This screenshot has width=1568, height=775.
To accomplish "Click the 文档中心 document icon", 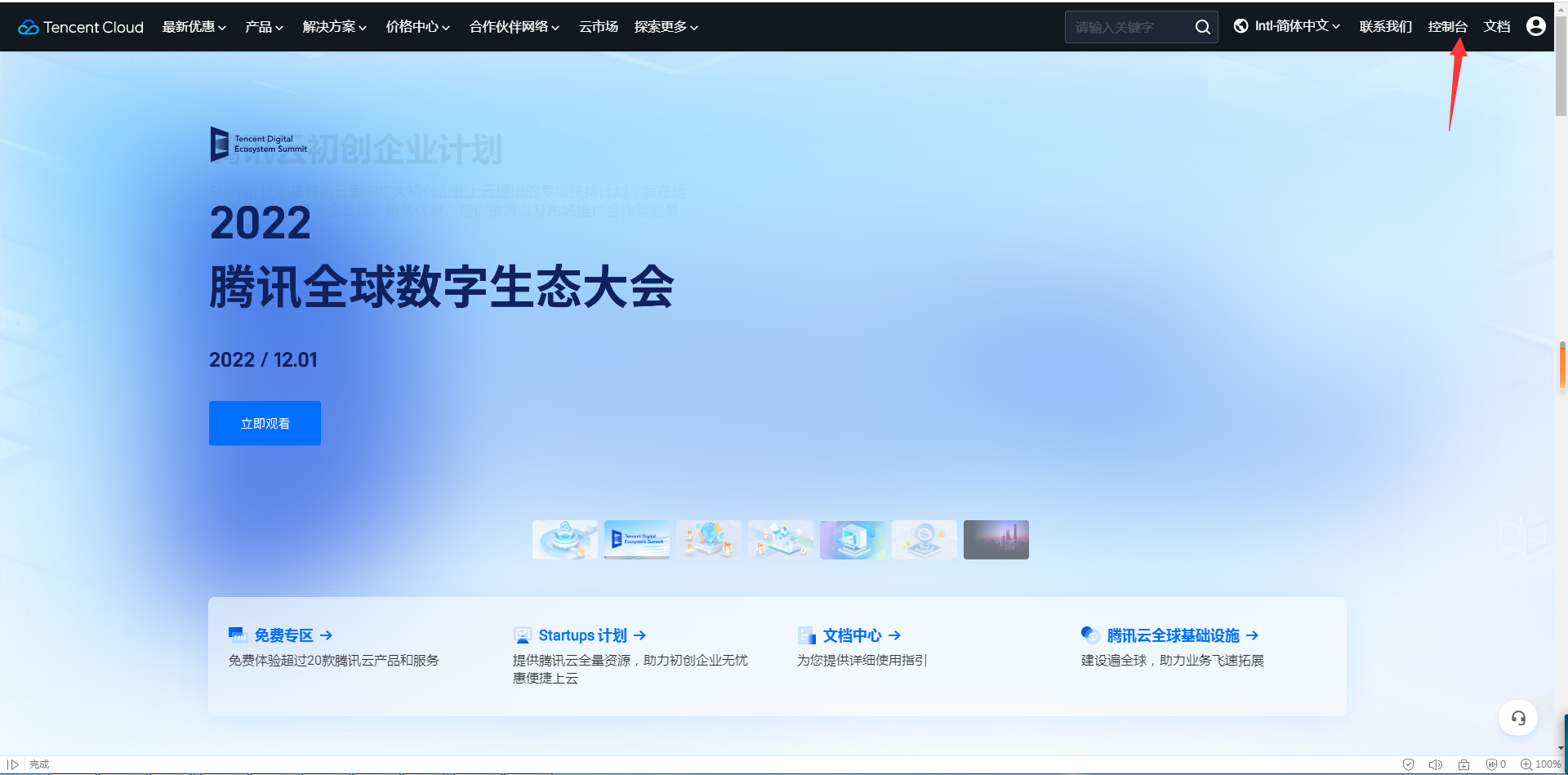I will click(x=807, y=635).
